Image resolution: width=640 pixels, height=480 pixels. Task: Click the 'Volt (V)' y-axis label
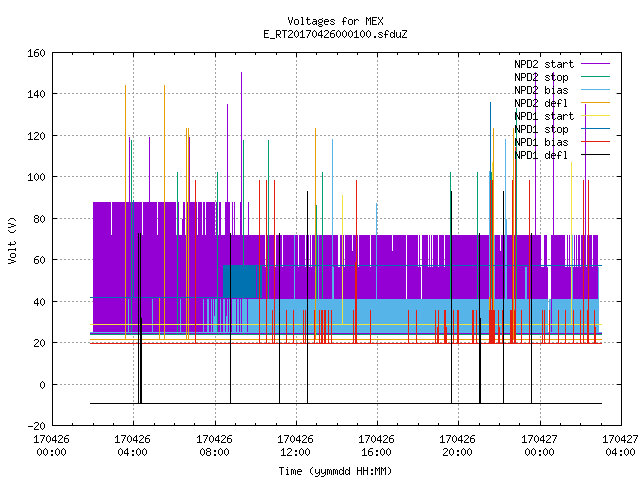click(13, 240)
